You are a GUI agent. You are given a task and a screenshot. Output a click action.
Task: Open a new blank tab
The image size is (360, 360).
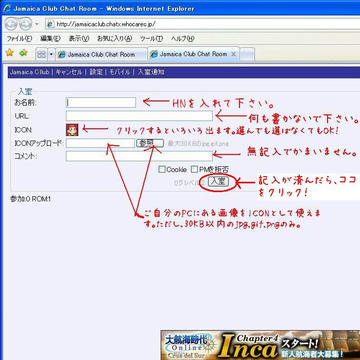tap(247, 54)
